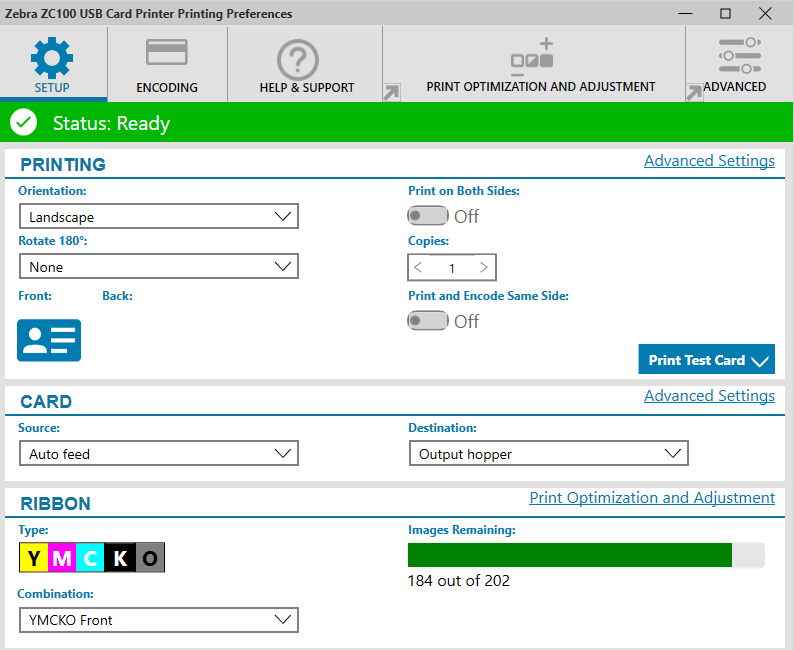The image size is (794, 650).
Task: Open PRINT OPTIMIZATION AND ADJUSTMENT tab label
Action: 541,87
